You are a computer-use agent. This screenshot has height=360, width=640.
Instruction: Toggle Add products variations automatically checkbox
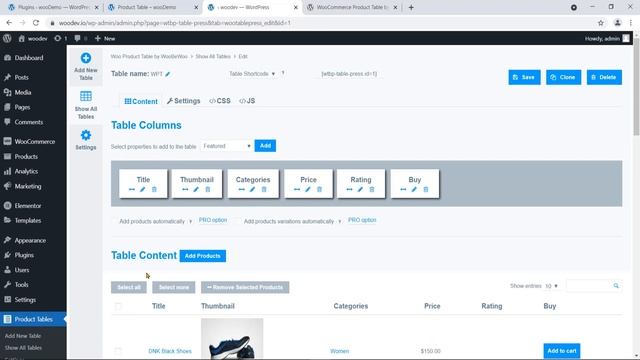point(238,221)
